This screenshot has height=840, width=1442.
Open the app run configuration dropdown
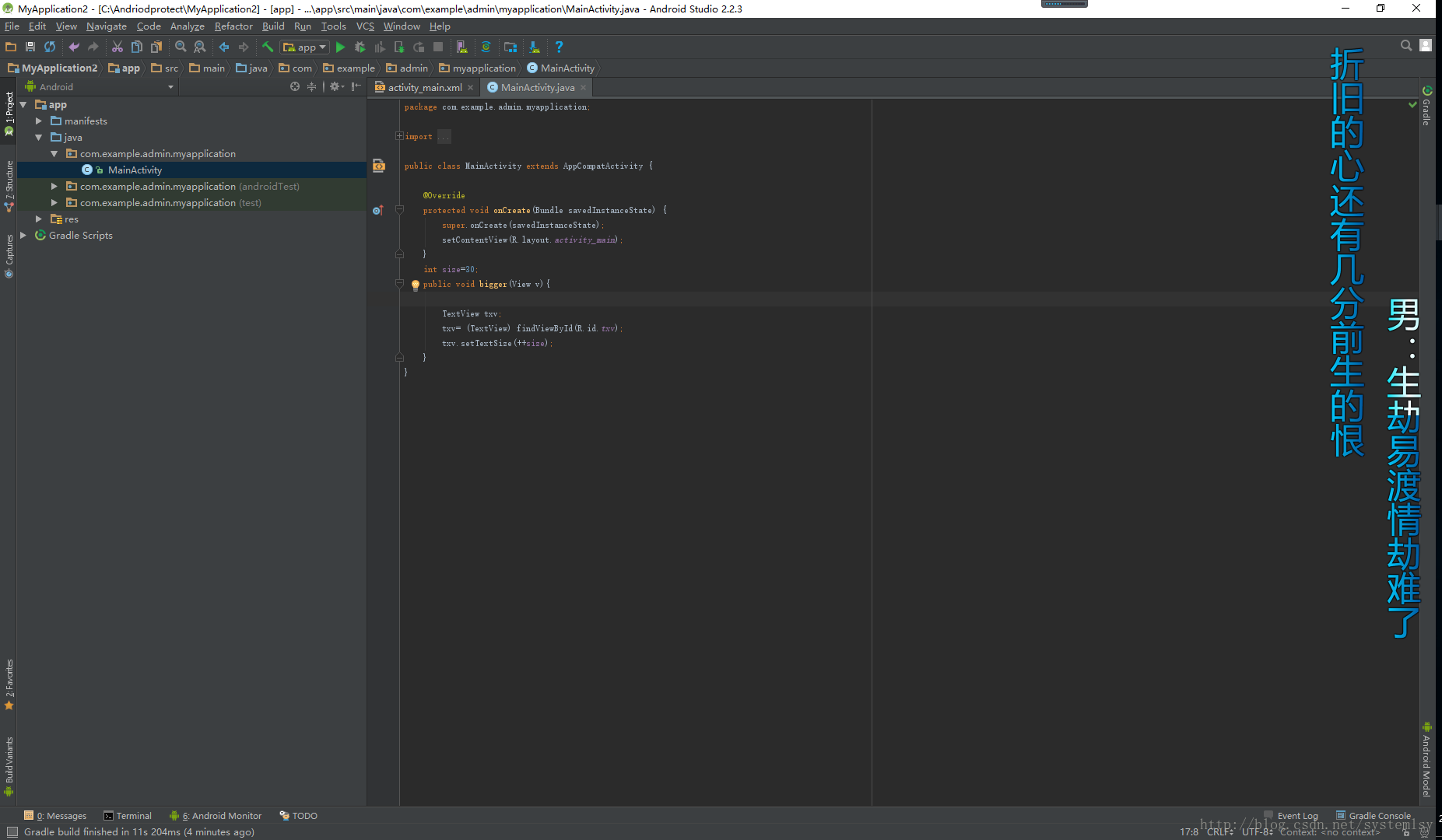[x=305, y=47]
